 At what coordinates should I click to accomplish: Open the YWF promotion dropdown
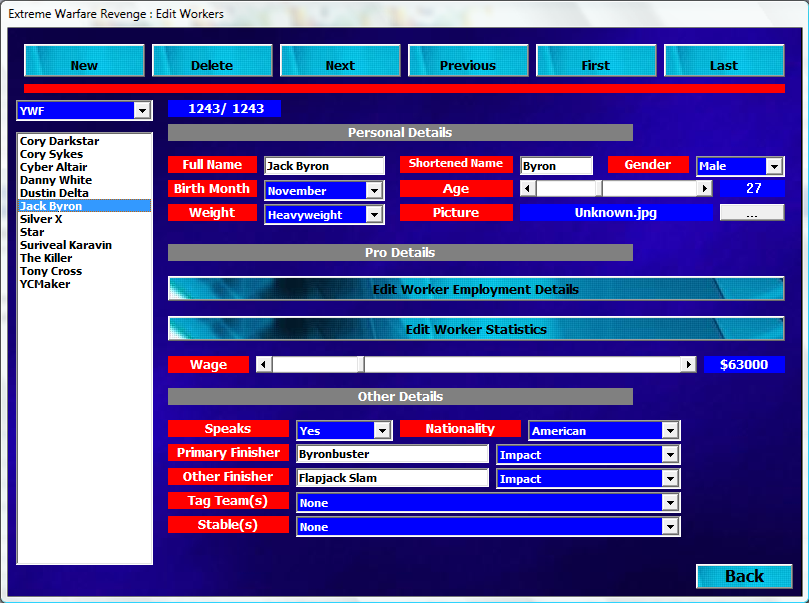pyautogui.click(x=141, y=111)
